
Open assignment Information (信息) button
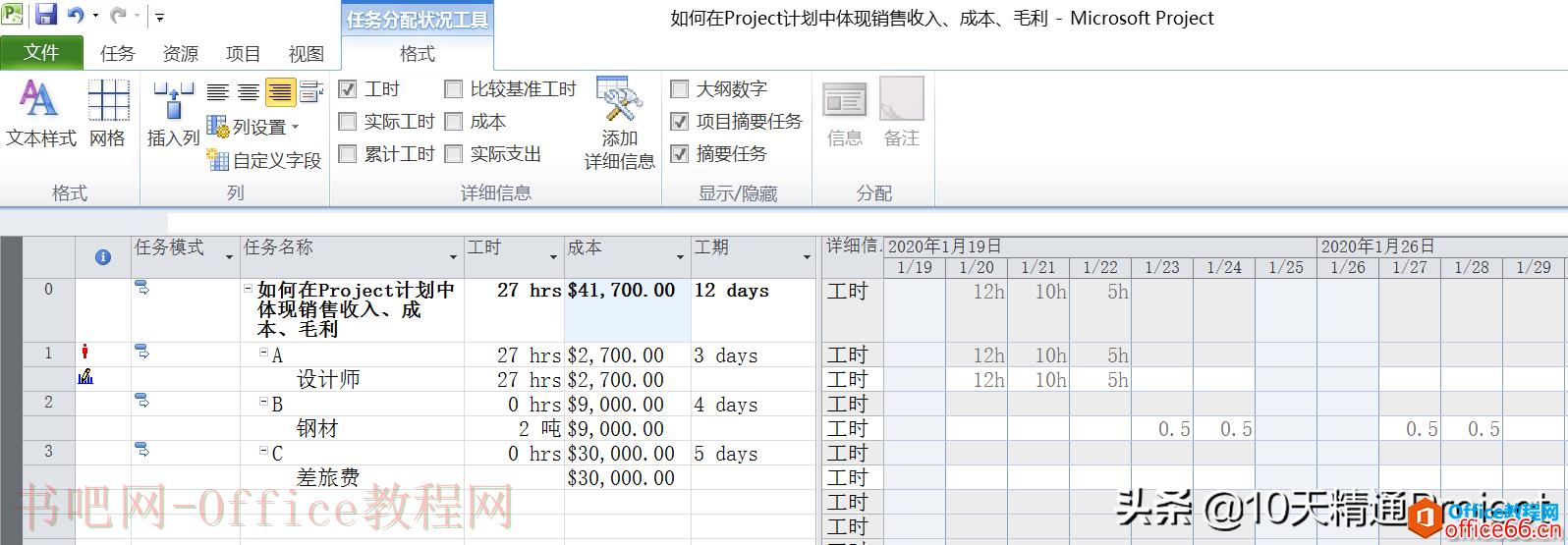(x=845, y=114)
